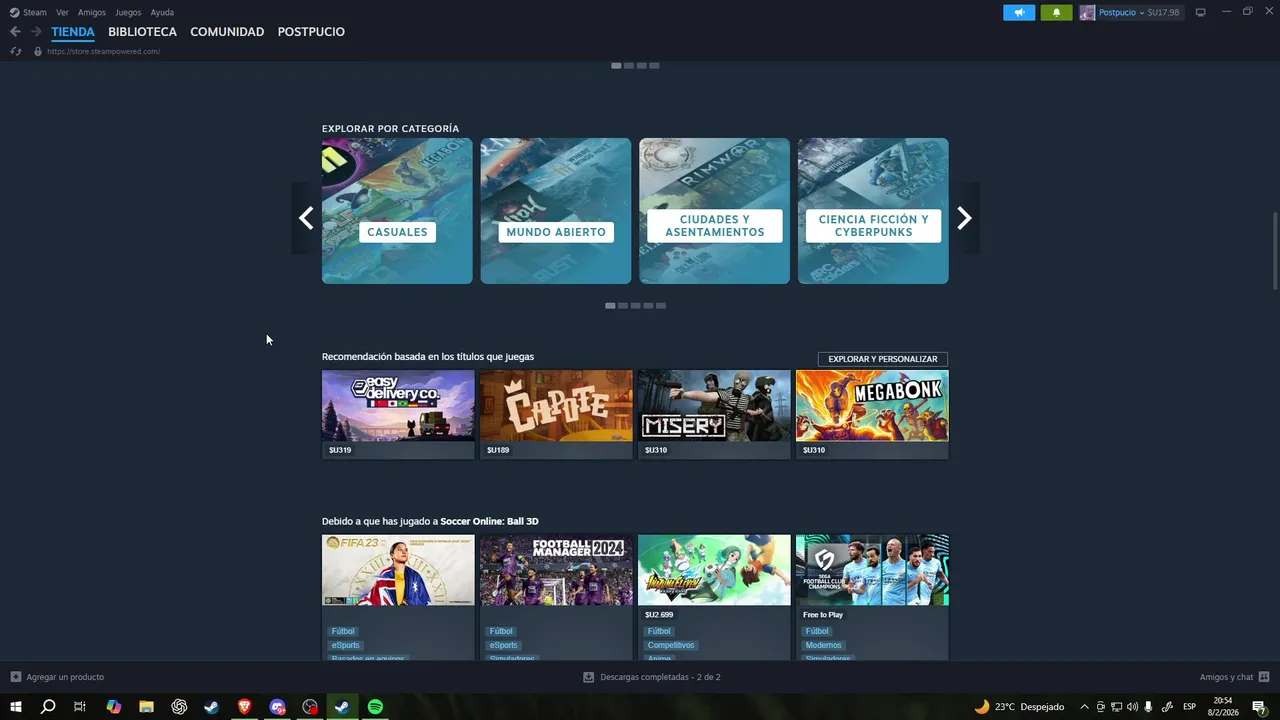Screen dimensions: 1280x720
Task: Open the Windows Start menu
Action: click(16, 707)
